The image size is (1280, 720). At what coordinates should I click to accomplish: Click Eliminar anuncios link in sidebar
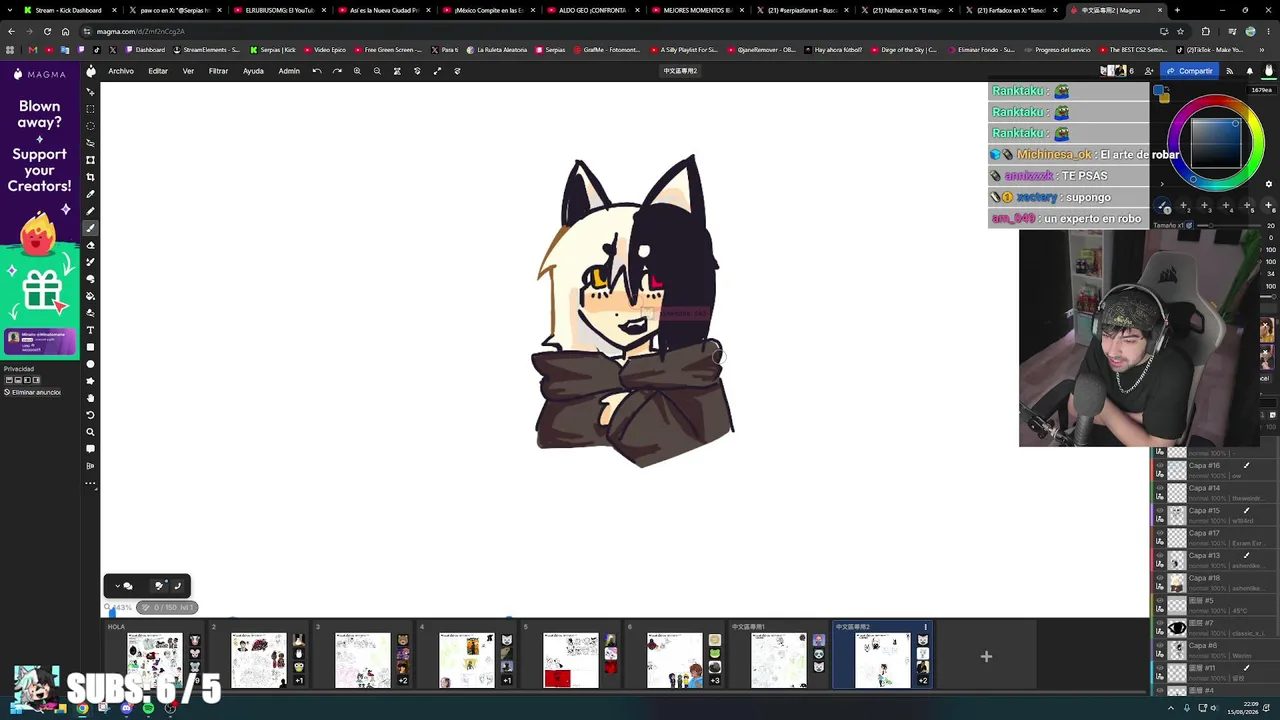pos(32,392)
